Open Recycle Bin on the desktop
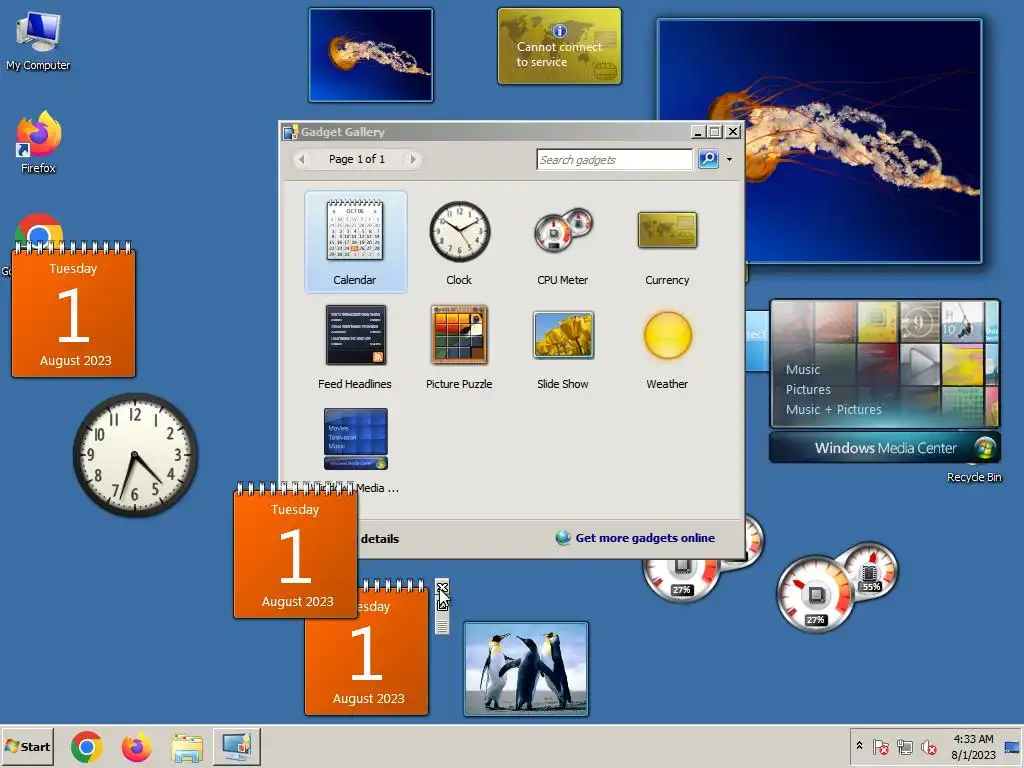The width and height of the screenshot is (1024, 768). (x=974, y=477)
